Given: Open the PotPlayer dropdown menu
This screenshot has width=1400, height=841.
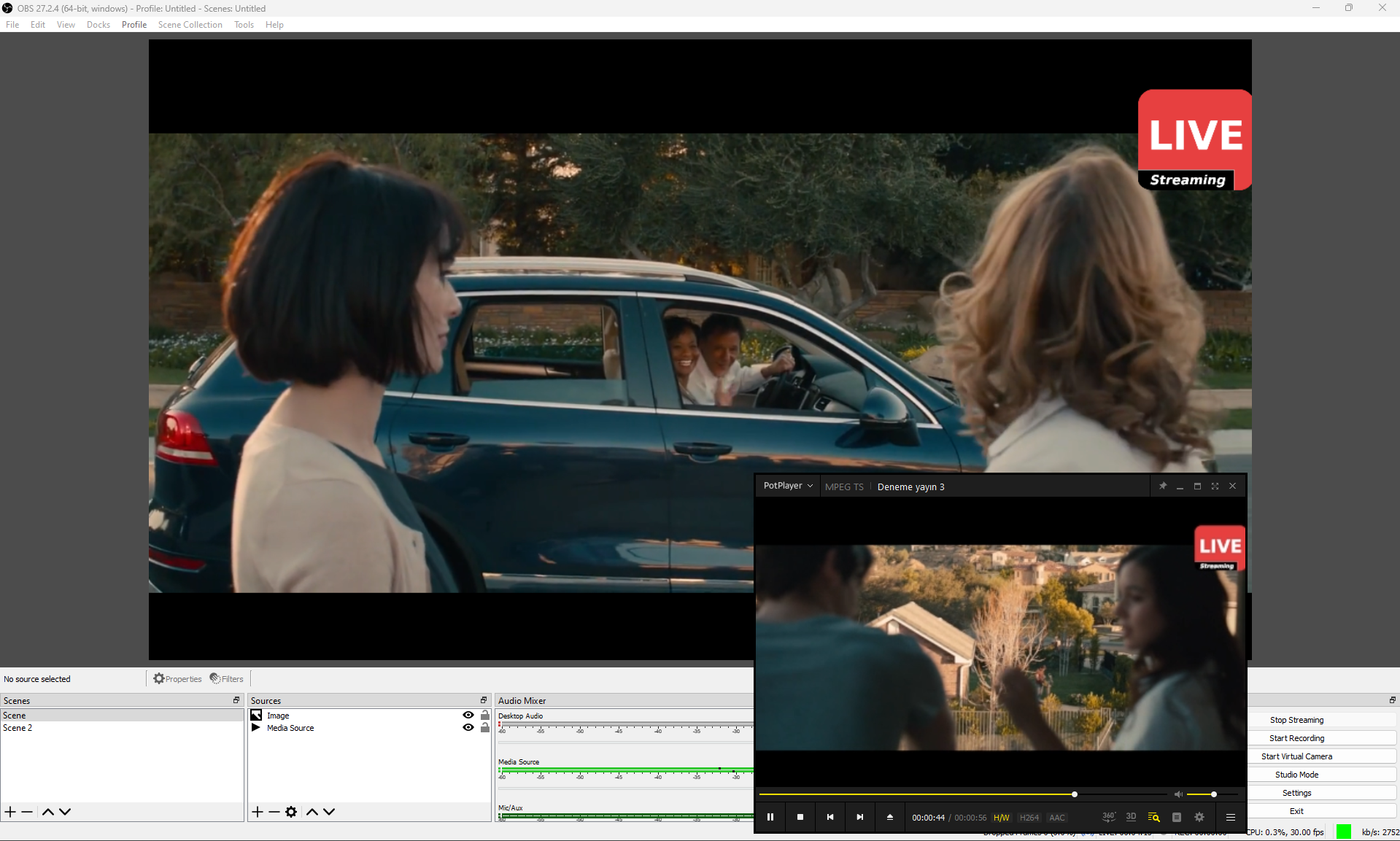Looking at the screenshot, I should (788, 486).
